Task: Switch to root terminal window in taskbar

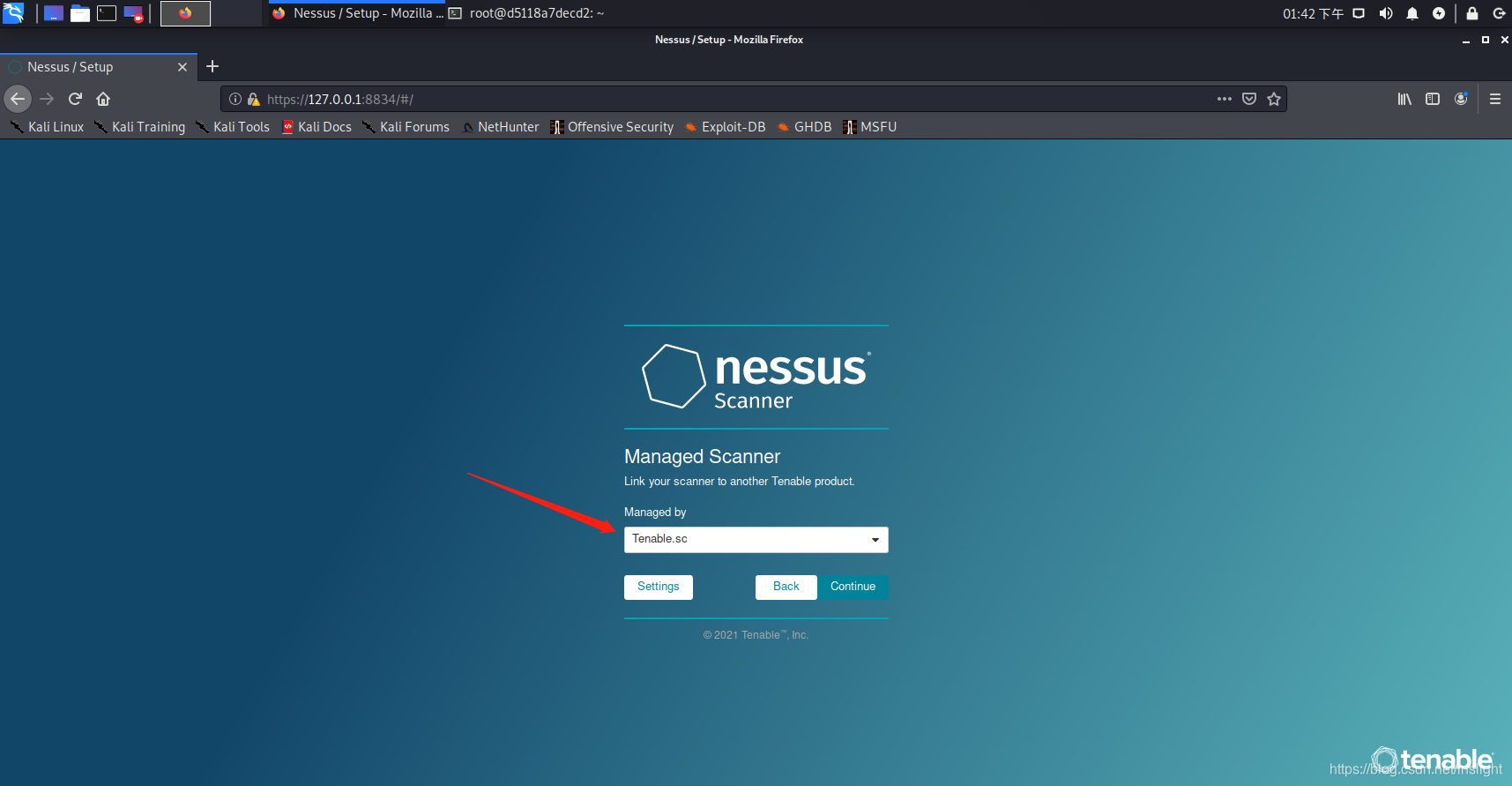Action: point(526,13)
